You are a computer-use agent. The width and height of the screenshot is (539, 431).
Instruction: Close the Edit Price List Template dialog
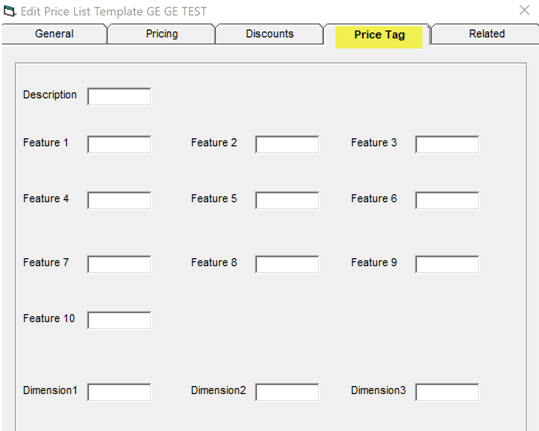[x=524, y=10]
